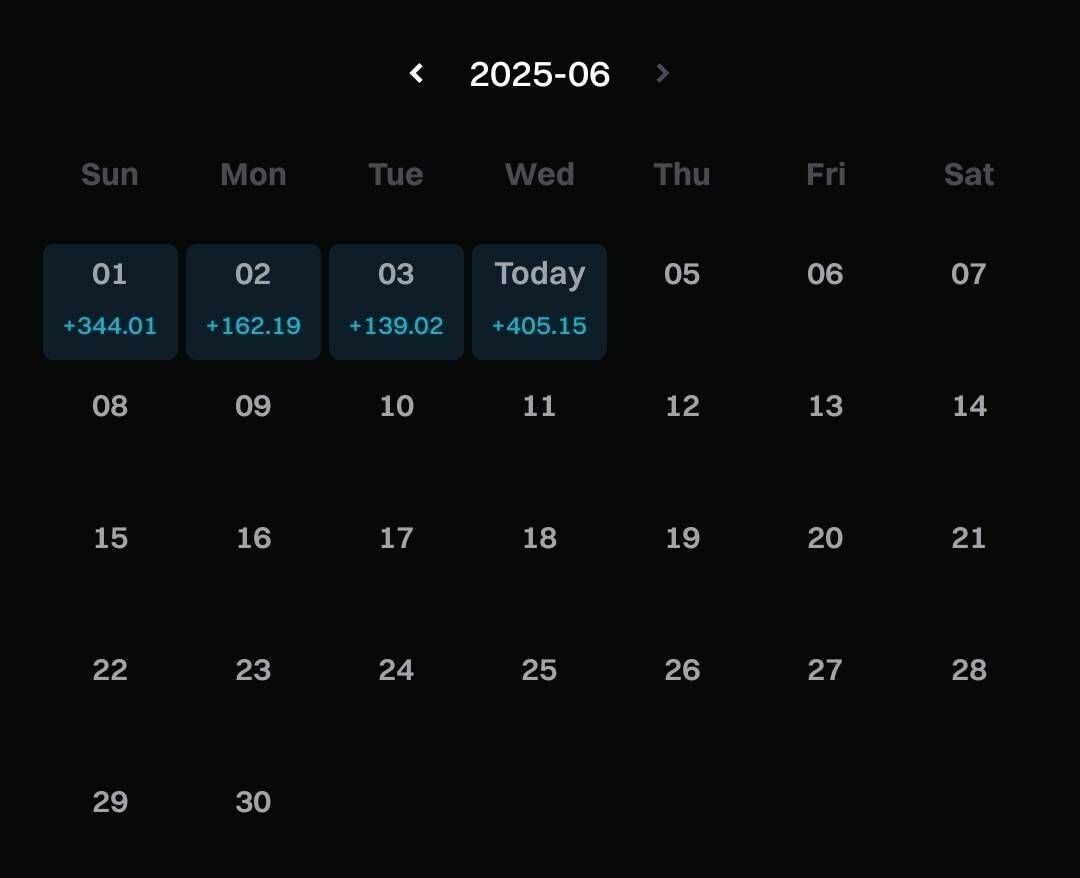1080x878 pixels.
Task: Click date 20 in calendar
Action: click(825, 539)
